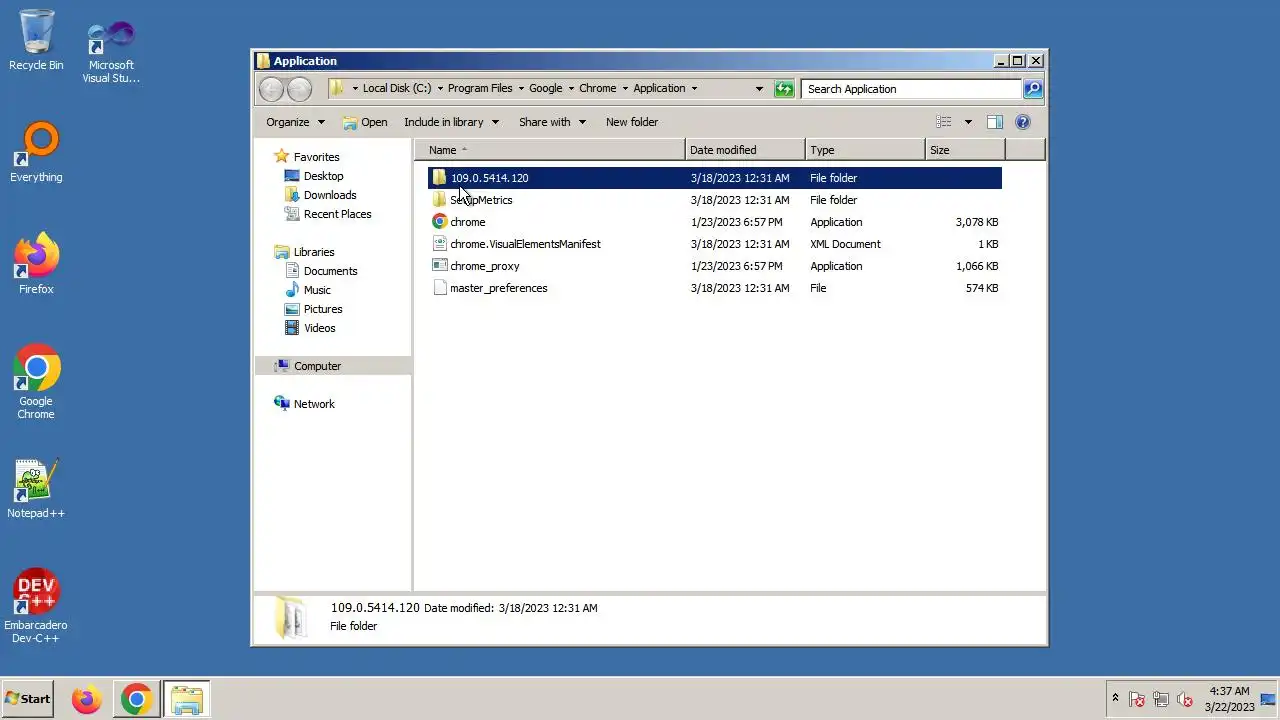
Task: Open Include in library dropdown
Action: tap(452, 122)
